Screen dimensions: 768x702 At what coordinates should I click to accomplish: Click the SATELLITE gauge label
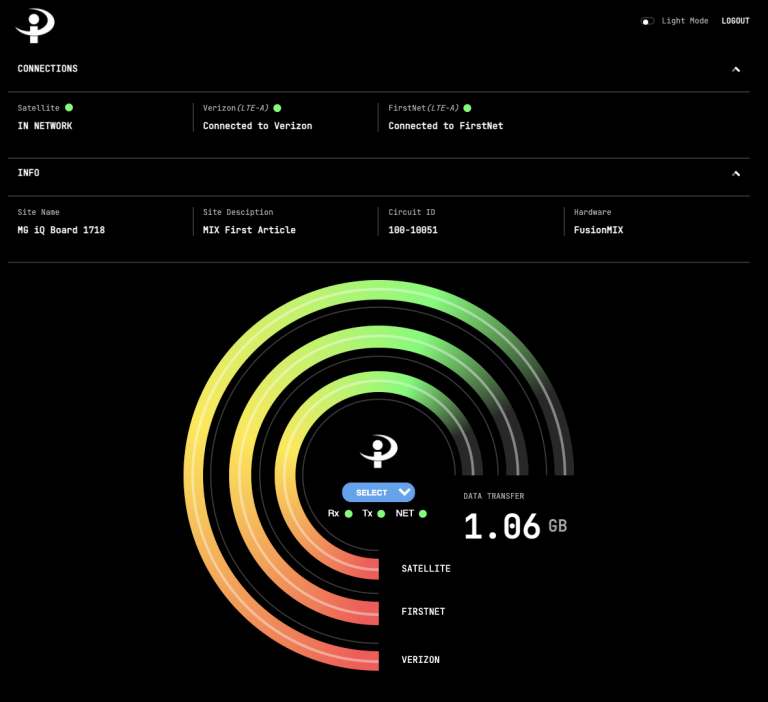[x=426, y=569]
